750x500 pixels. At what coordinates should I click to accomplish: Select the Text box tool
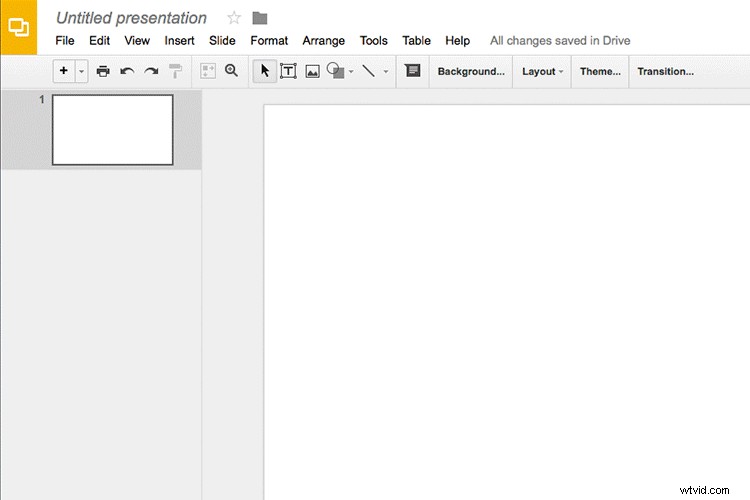(288, 72)
